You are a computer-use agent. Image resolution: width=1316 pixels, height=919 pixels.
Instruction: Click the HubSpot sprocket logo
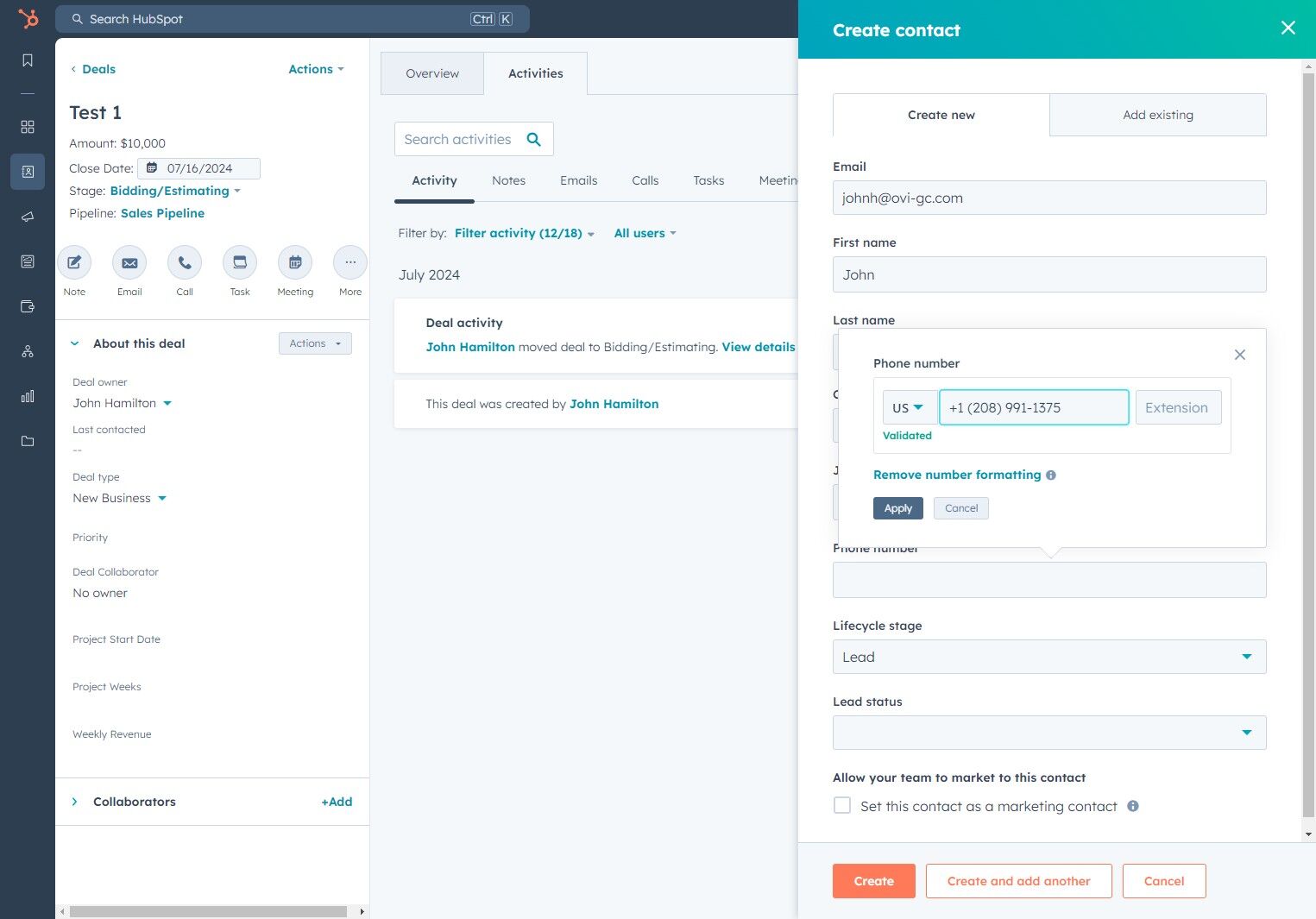pyautogui.click(x=28, y=18)
